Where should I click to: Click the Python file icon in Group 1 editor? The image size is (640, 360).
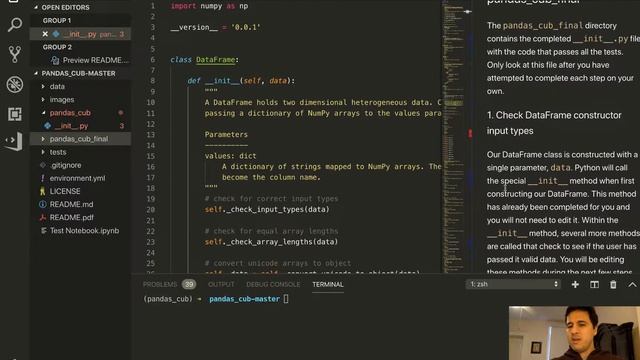coord(56,34)
